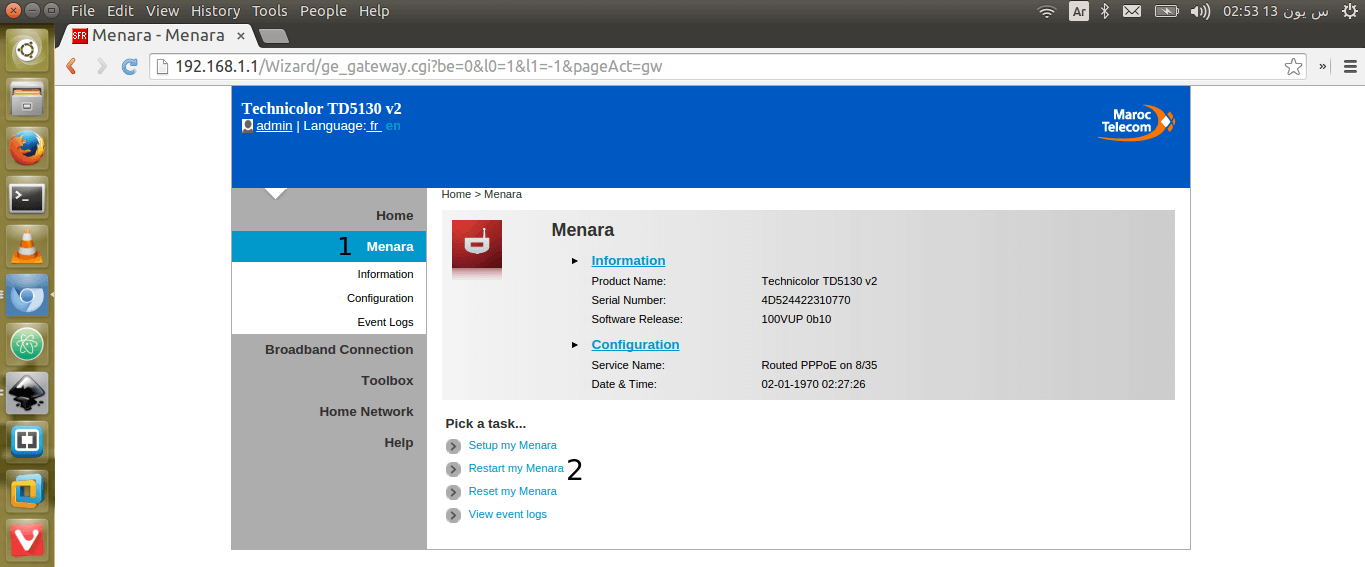The image size is (1365, 567).
Task: Click Reset my Menara link
Action: pyautogui.click(x=512, y=492)
